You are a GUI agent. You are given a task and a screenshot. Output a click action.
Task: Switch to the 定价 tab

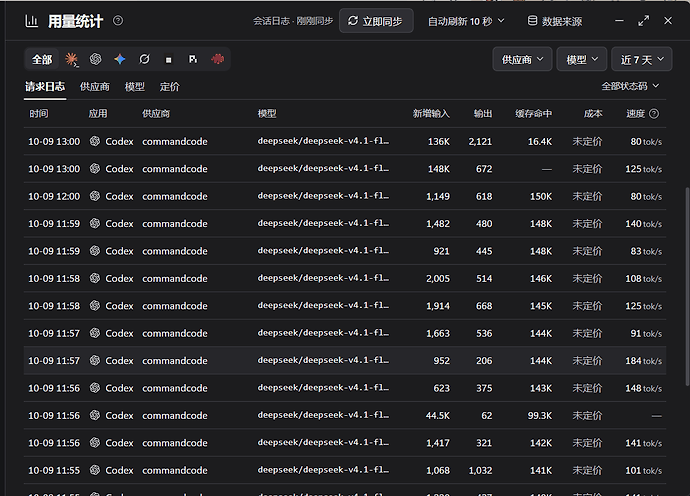click(169, 87)
